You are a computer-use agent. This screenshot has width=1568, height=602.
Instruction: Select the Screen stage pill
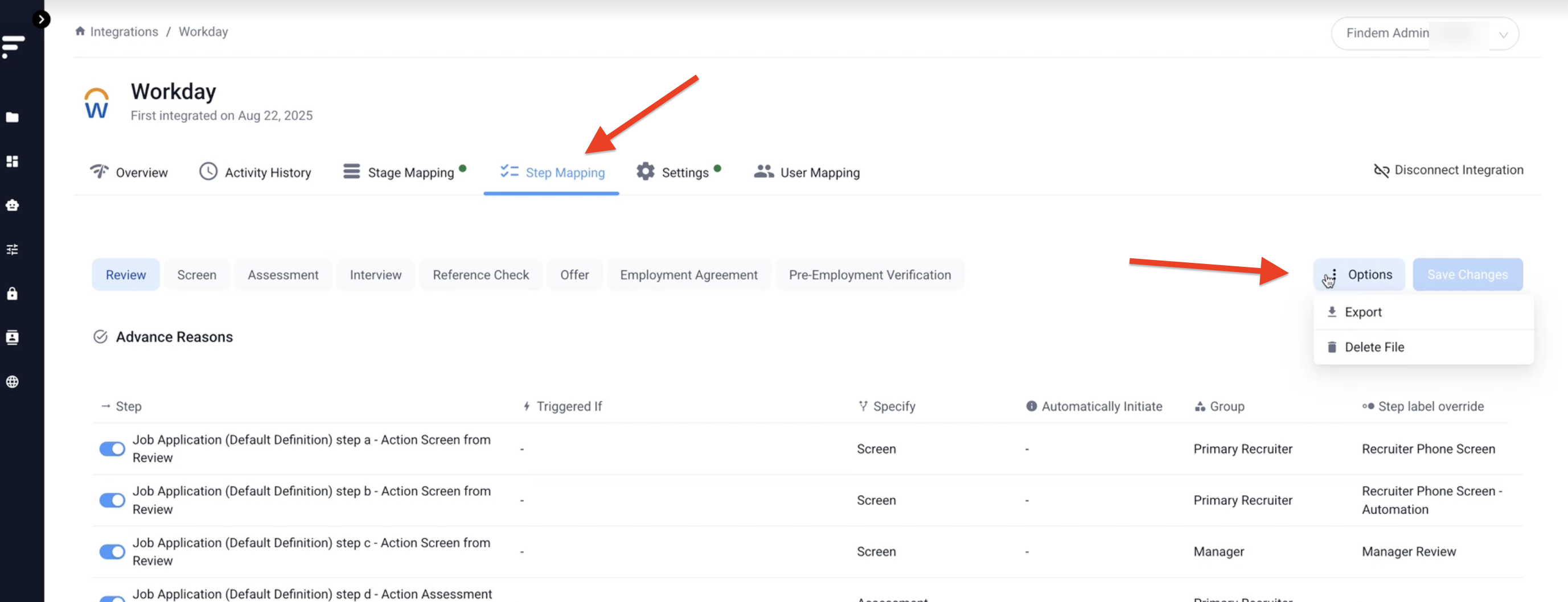pos(196,275)
